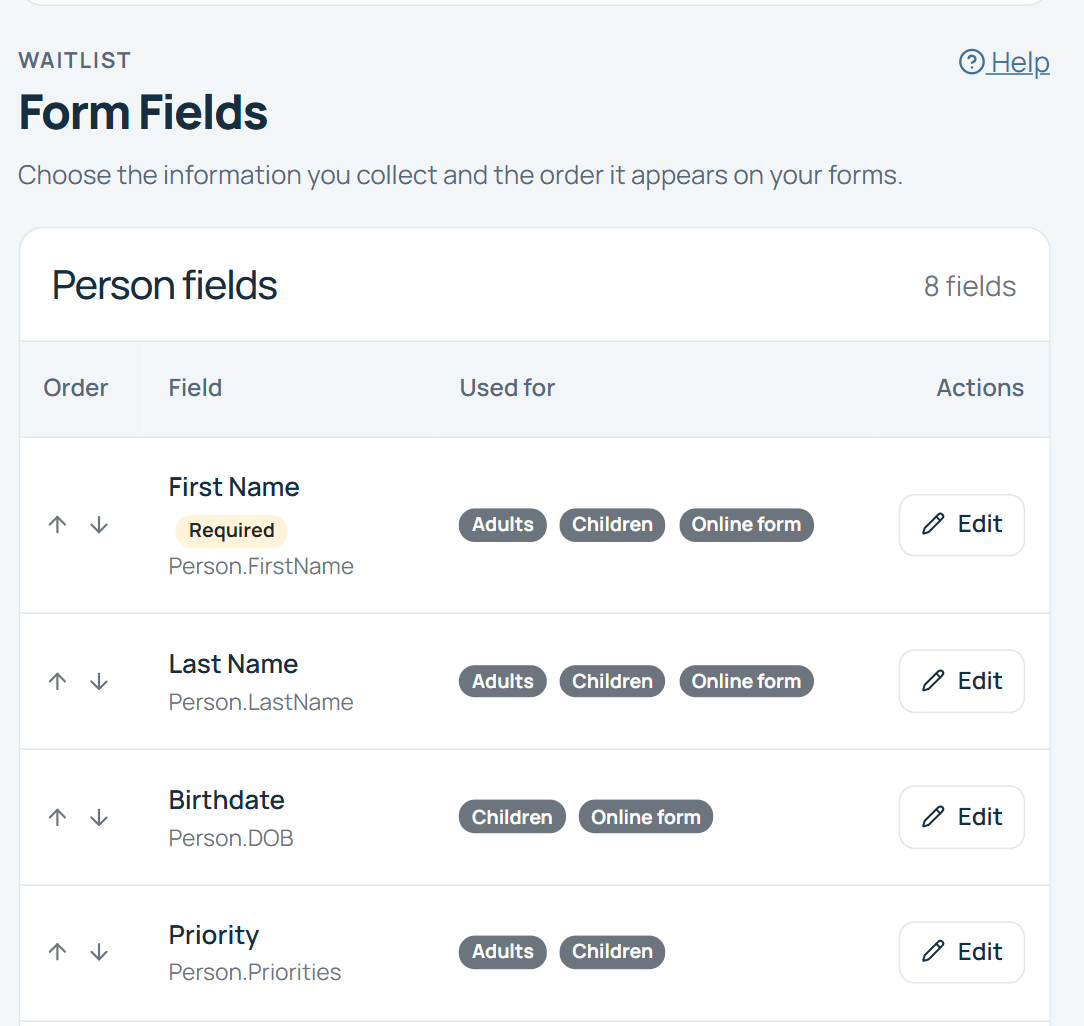Click the Field column header
Viewport: 1084px width, 1026px height.
pos(196,388)
